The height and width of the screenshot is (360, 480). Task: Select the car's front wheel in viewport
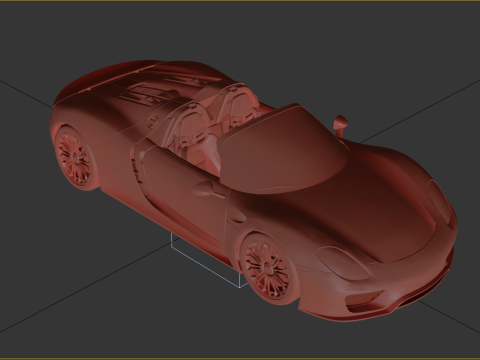[268, 269]
